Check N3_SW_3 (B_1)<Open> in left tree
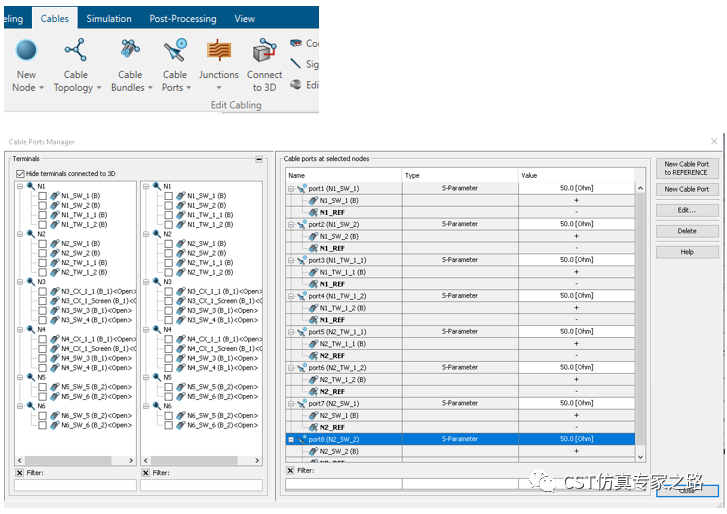Screen dimensions: 727x514 pos(42,311)
